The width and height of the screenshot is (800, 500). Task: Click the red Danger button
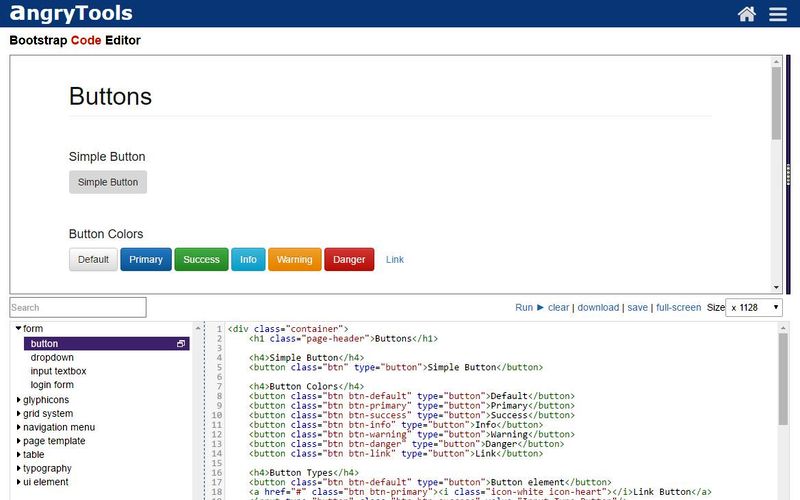[x=349, y=260]
